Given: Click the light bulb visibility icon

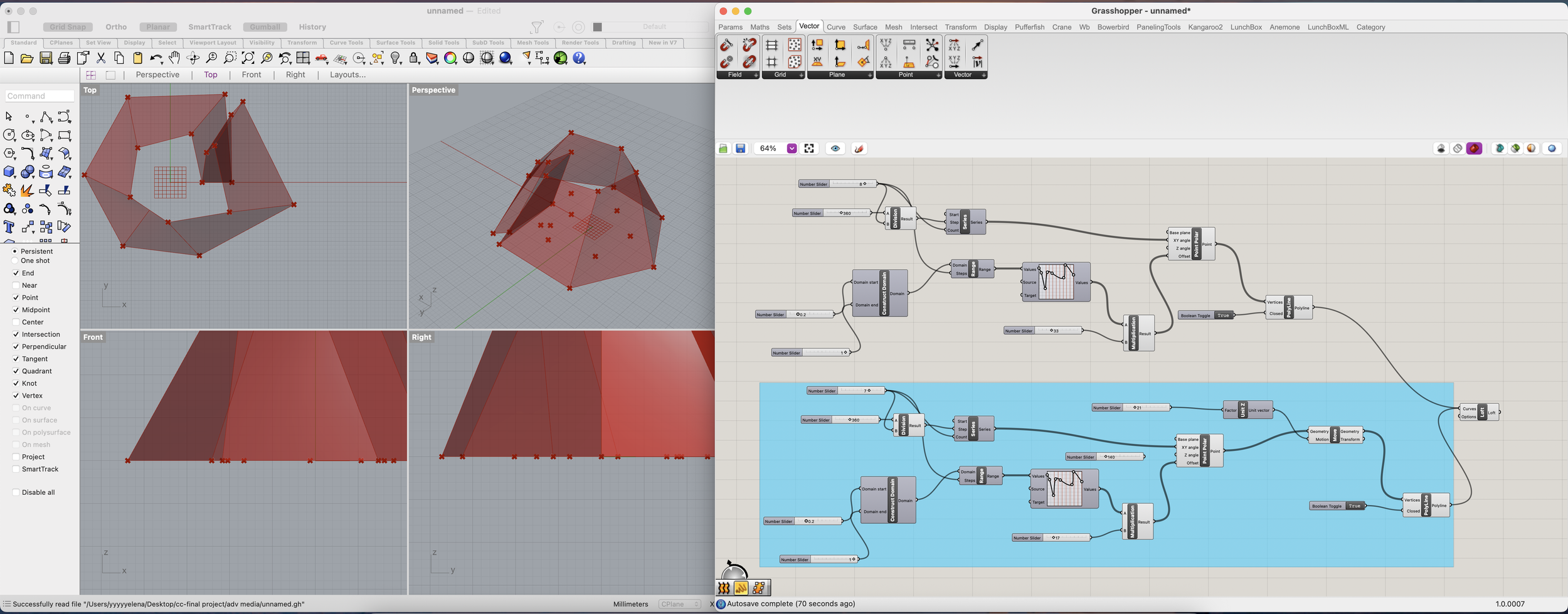Looking at the screenshot, I should tap(396, 58).
